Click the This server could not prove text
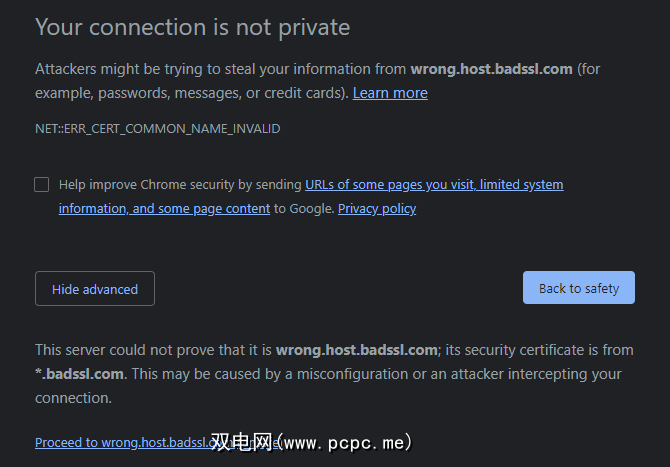The image size is (670, 467). tap(150, 350)
